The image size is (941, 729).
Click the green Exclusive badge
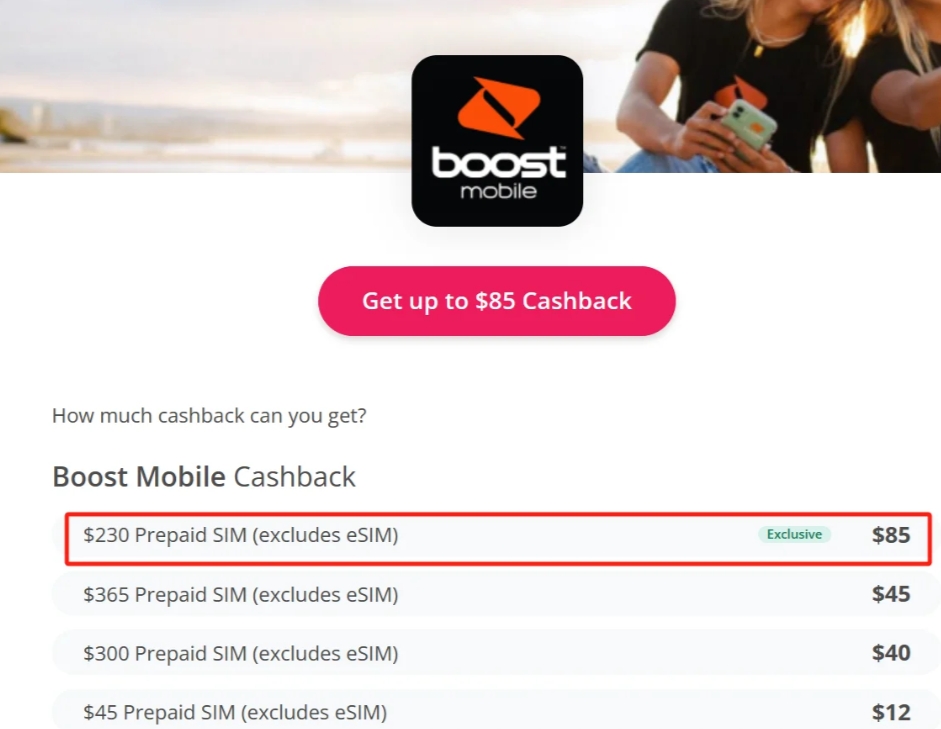click(794, 535)
